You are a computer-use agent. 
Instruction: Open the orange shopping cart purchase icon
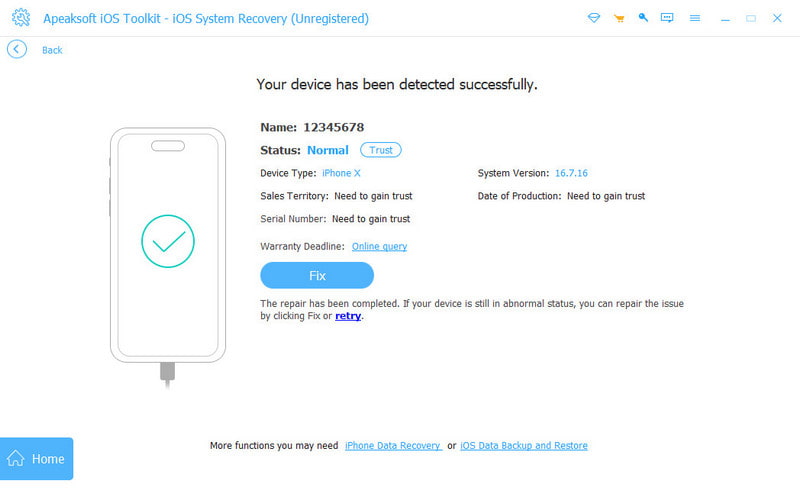(x=619, y=18)
